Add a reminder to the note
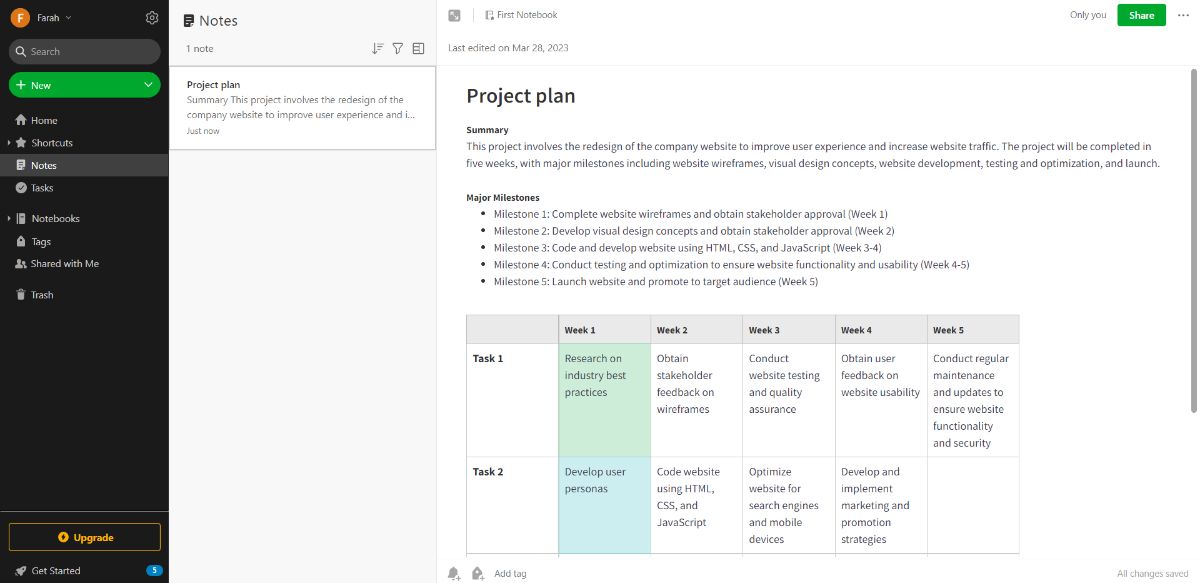The width and height of the screenshot is (1200, 583). [x=453, y=572]
